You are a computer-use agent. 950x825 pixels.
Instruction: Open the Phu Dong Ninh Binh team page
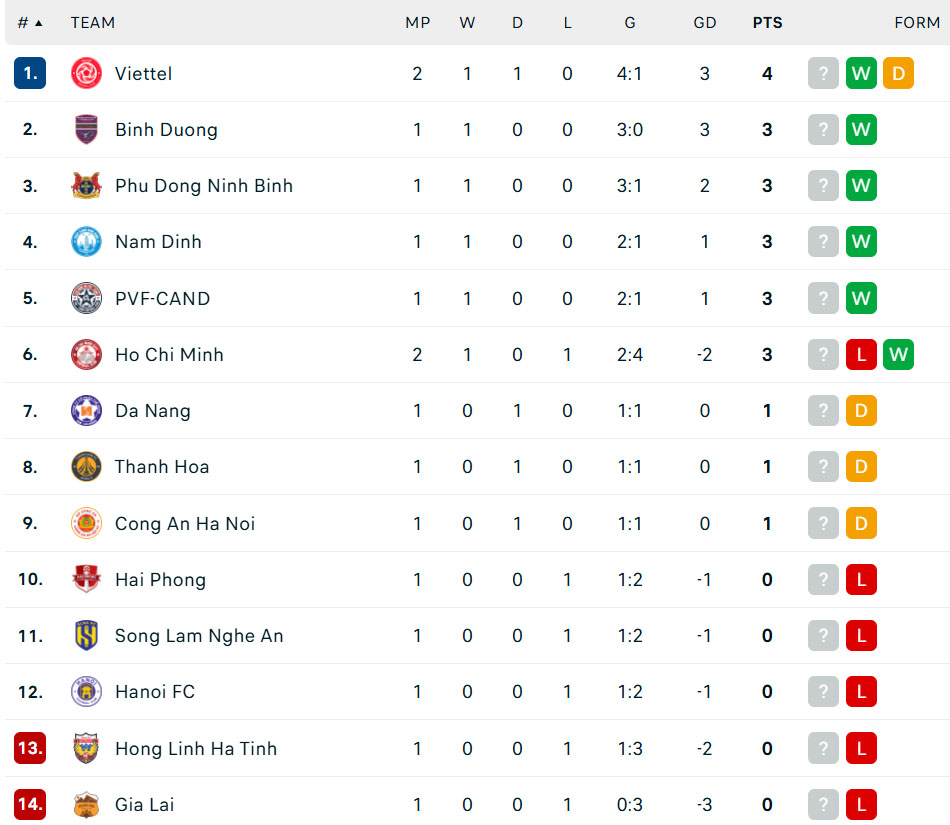point(204,186)
